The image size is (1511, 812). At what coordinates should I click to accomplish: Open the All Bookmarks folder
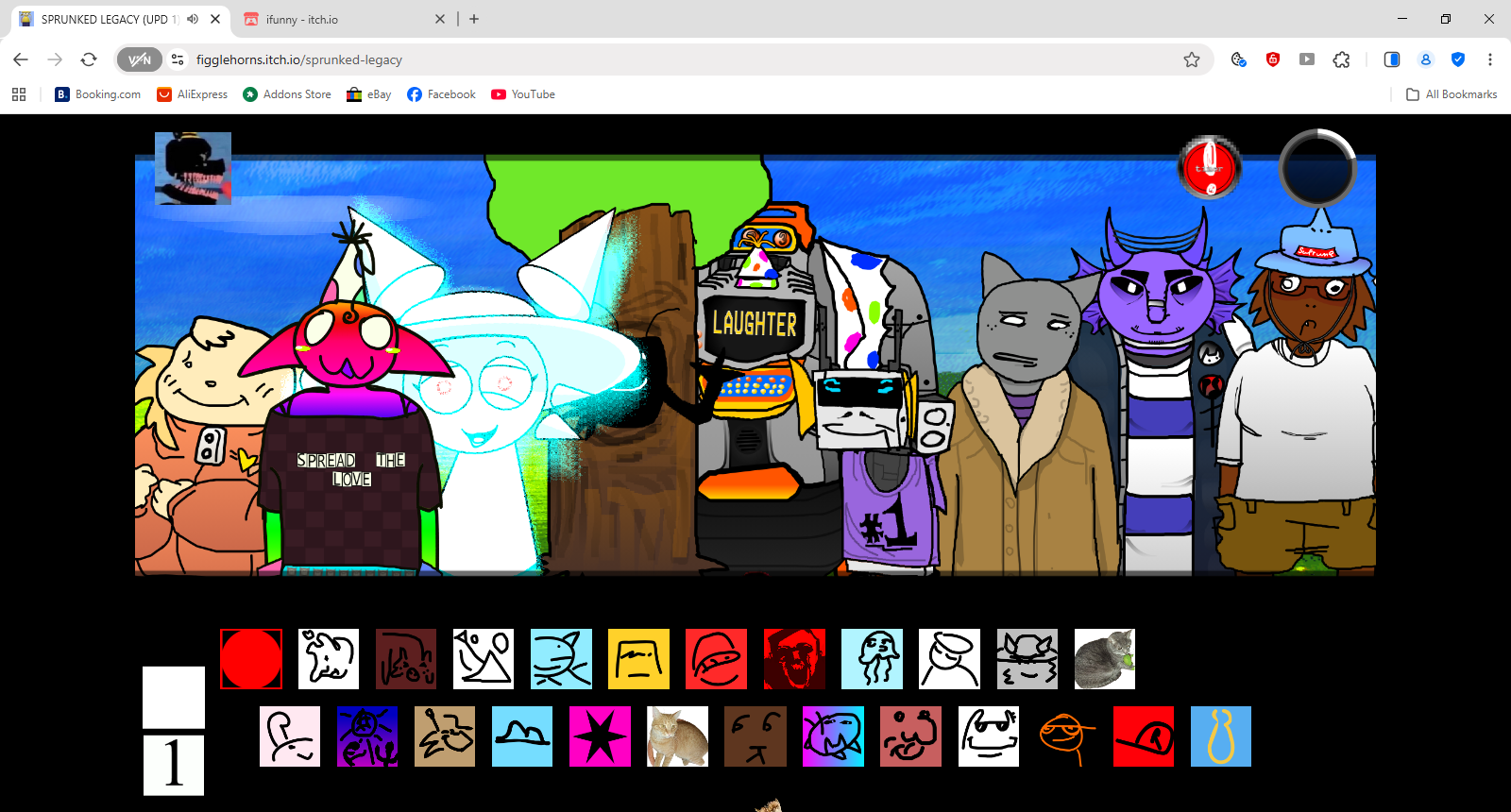pyautogui.click(x=1452, y=94)
